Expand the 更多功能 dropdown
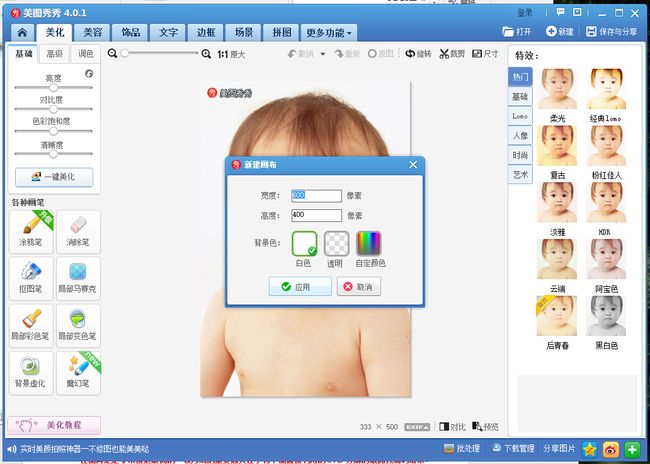650x464 pixels. point(329,33)
